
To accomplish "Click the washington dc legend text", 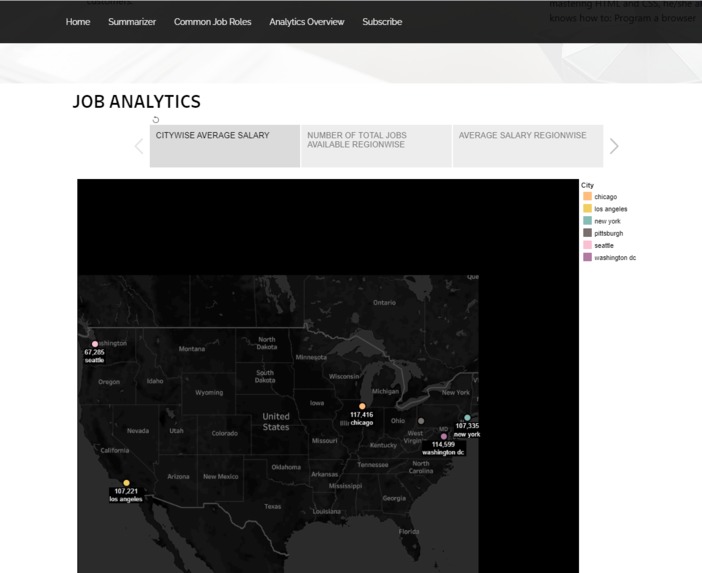I will 615,257.
